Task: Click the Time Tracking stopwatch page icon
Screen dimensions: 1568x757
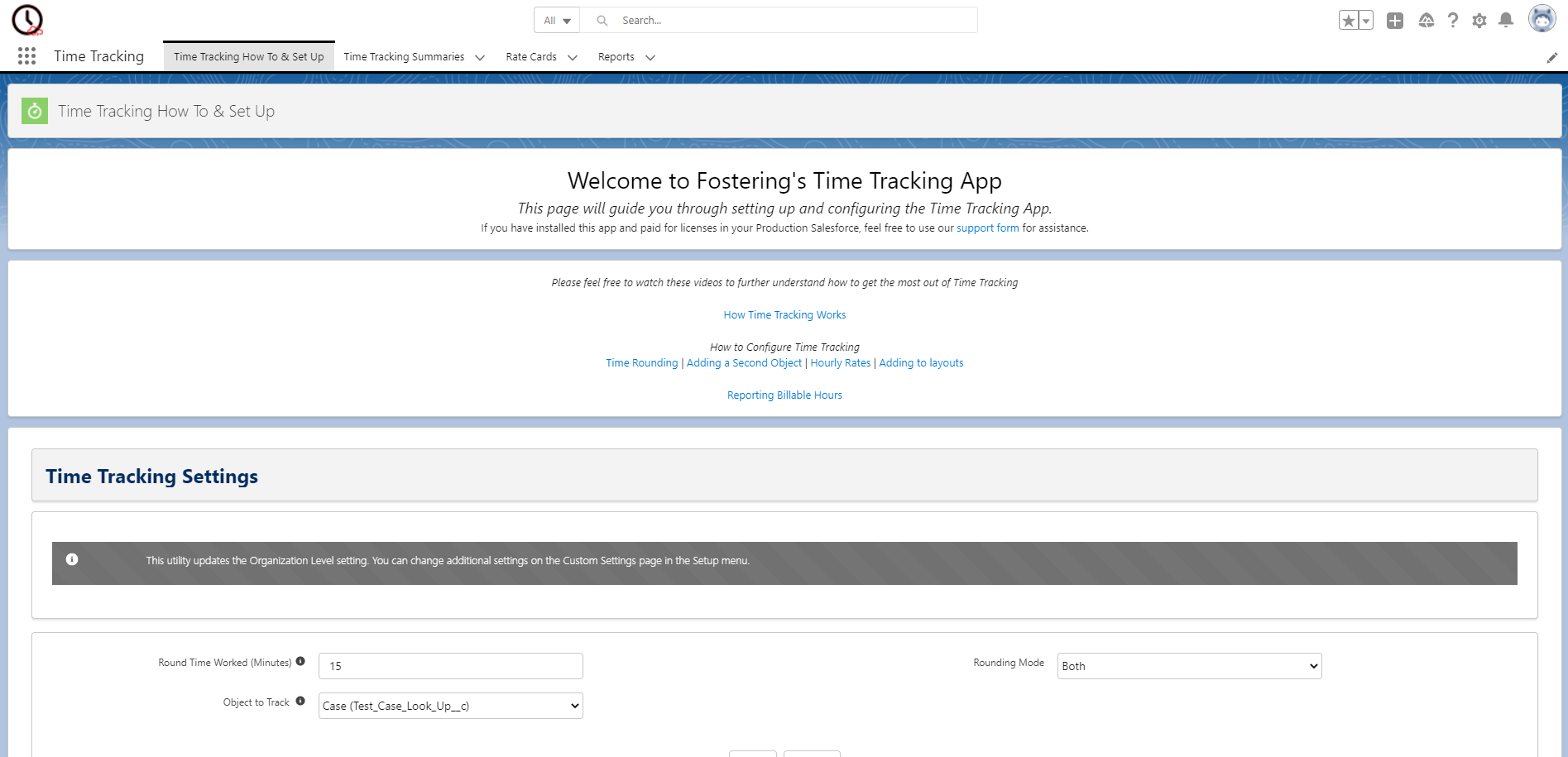Action: pyautogui.click(x=34, y=110)
